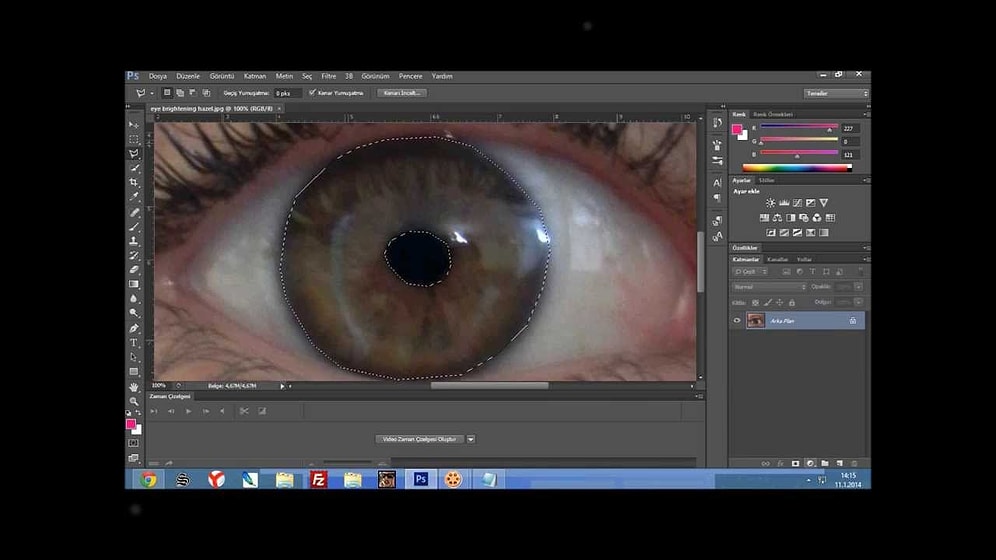Select the Polygonal Lasso tool in the toolbox
Screen dimensions: 996x560
point(133,154)
